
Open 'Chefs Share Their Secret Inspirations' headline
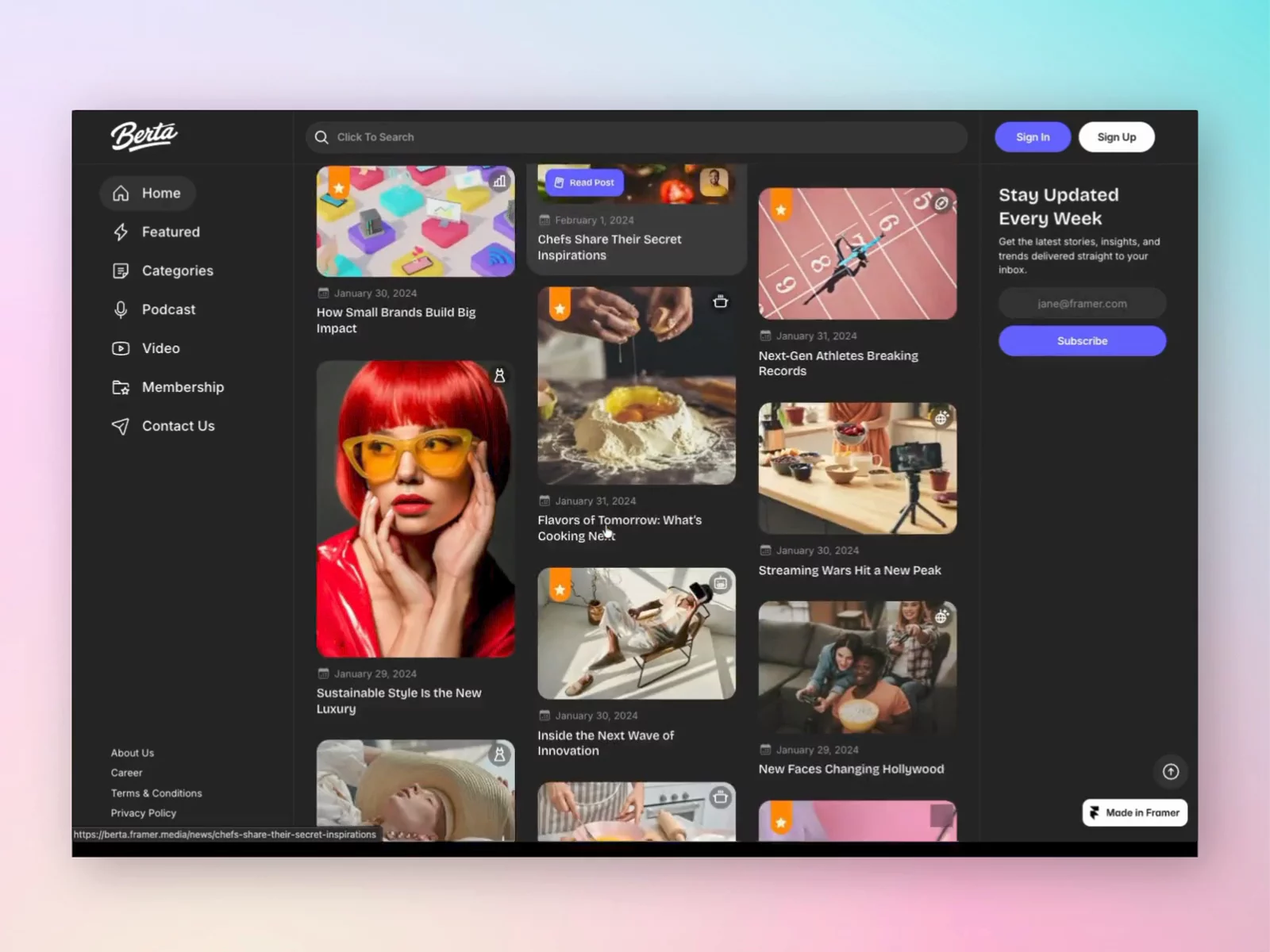point(610,248)
